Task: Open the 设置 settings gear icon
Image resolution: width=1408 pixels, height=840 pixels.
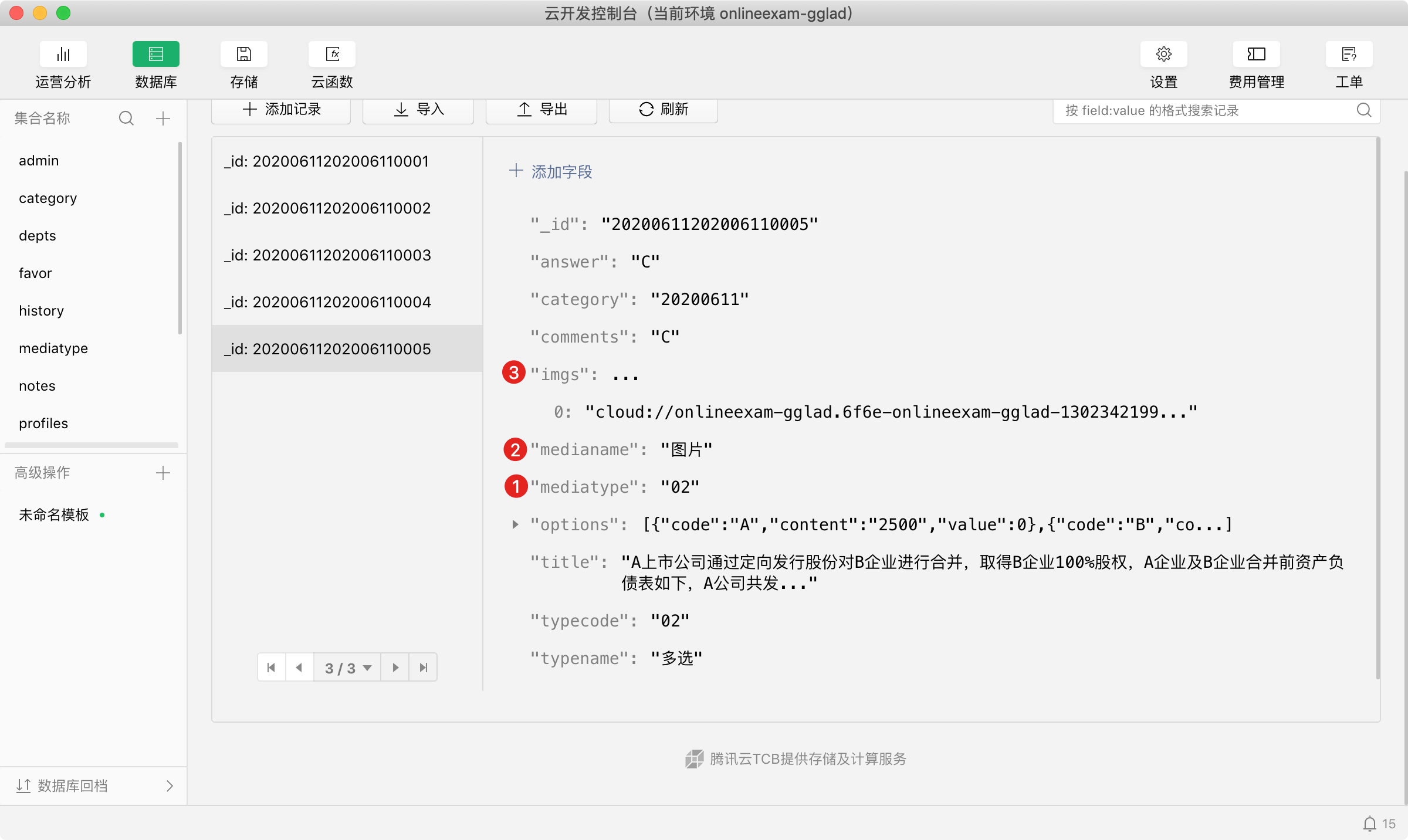Action: [x=1163, y=55]
